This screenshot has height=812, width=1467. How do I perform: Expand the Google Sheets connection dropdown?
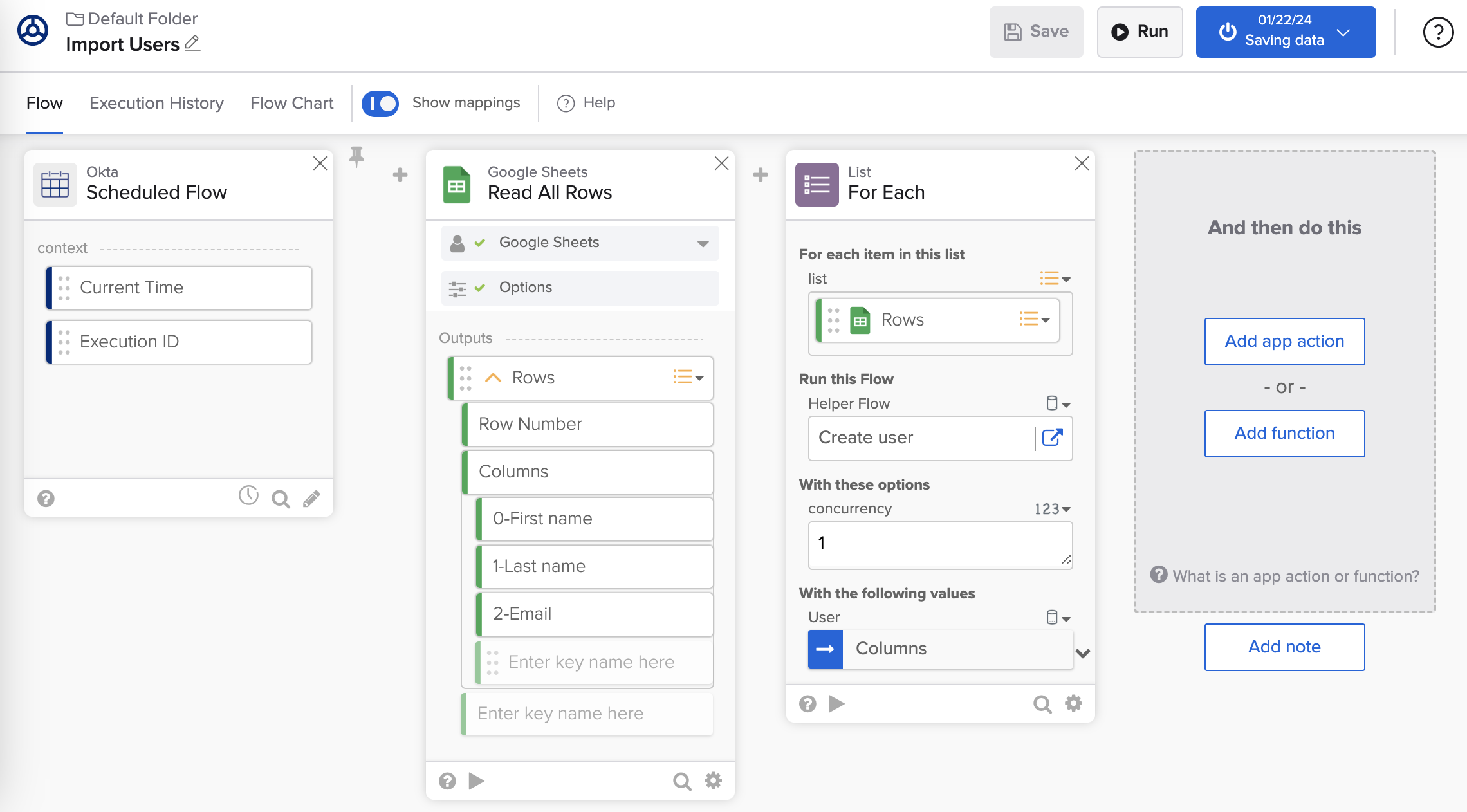[x=703, y=243]
